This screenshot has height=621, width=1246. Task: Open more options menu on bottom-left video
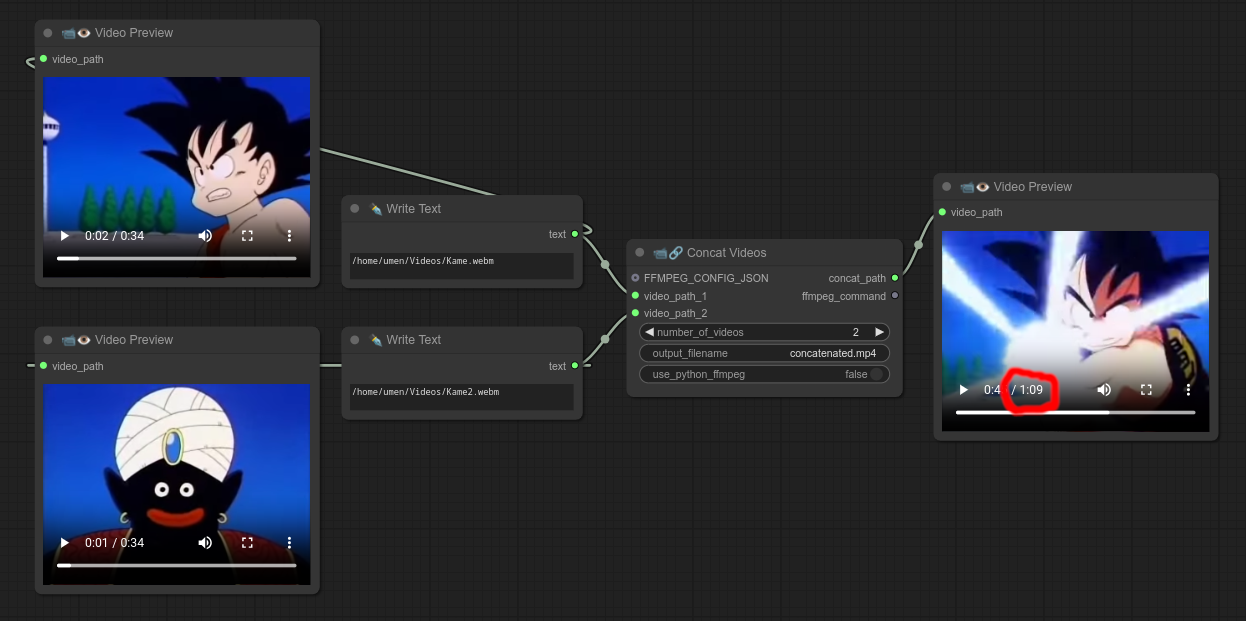point(289,543)
